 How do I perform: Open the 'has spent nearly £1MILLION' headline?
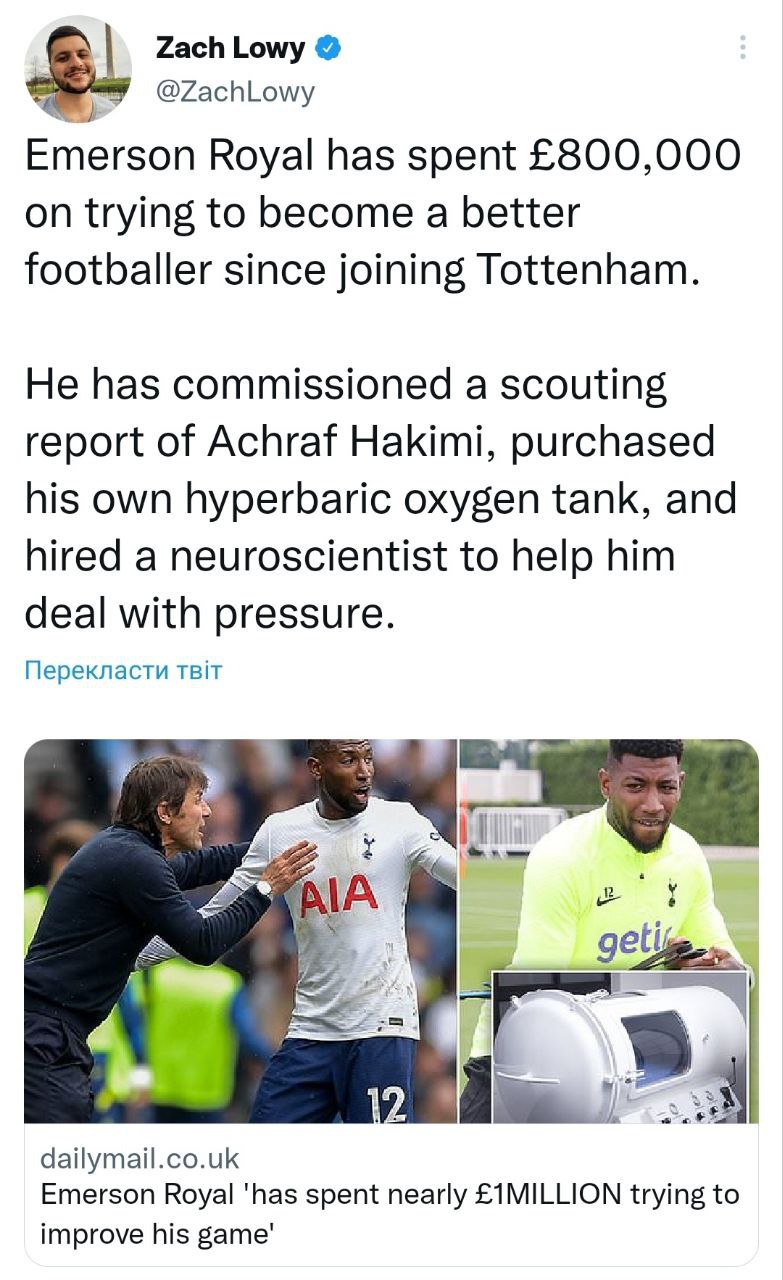[x=390, y=1208]
